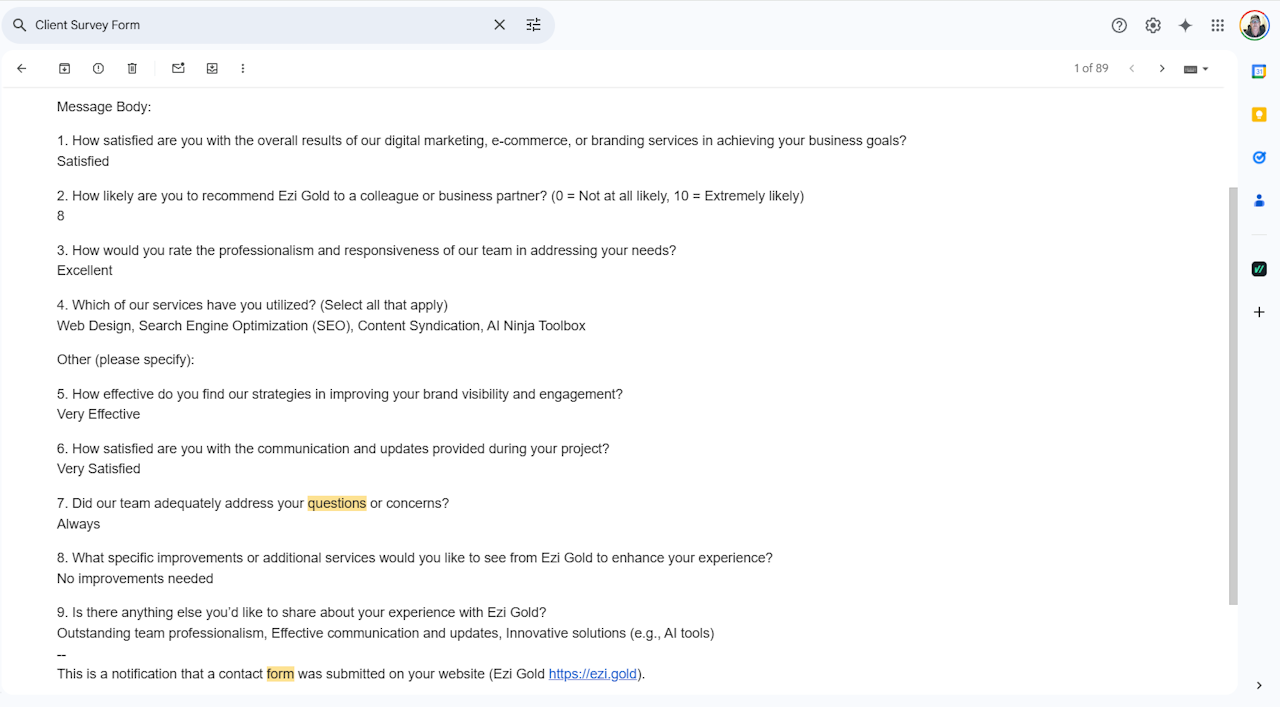The image size is (1280, 707).
Task: Open Google Tasks in side panel
Action: click(x=1259, y=158)
